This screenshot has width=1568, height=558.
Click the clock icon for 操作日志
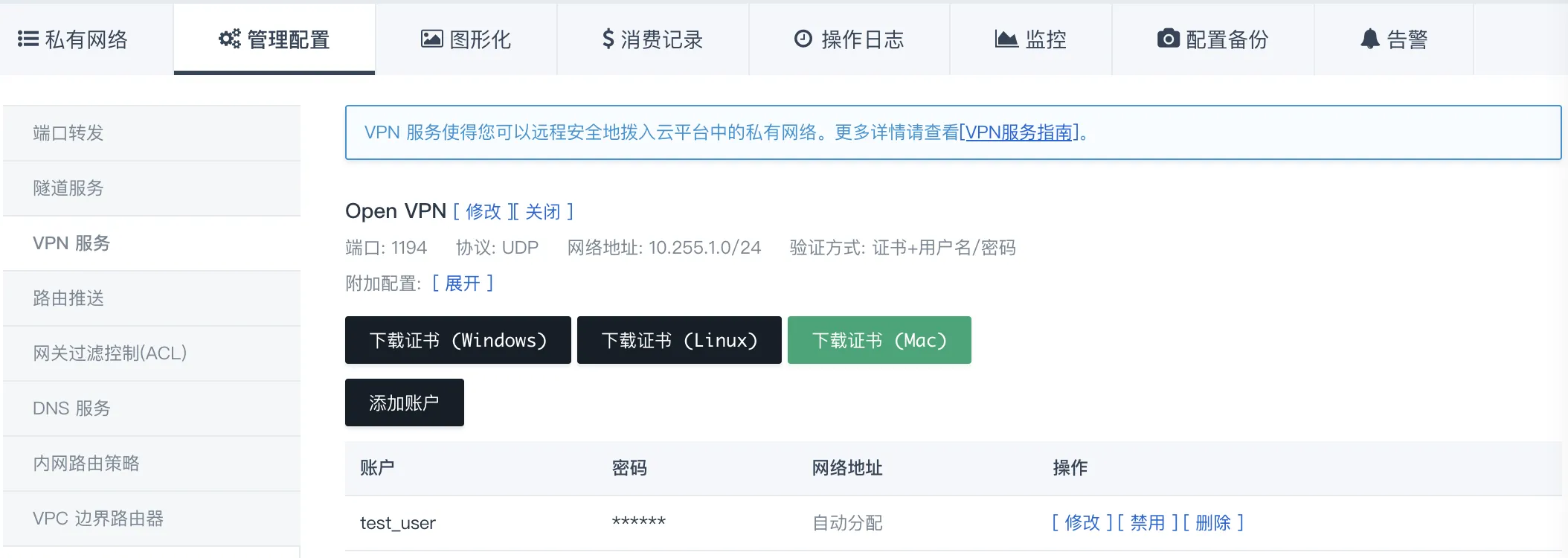802,39
